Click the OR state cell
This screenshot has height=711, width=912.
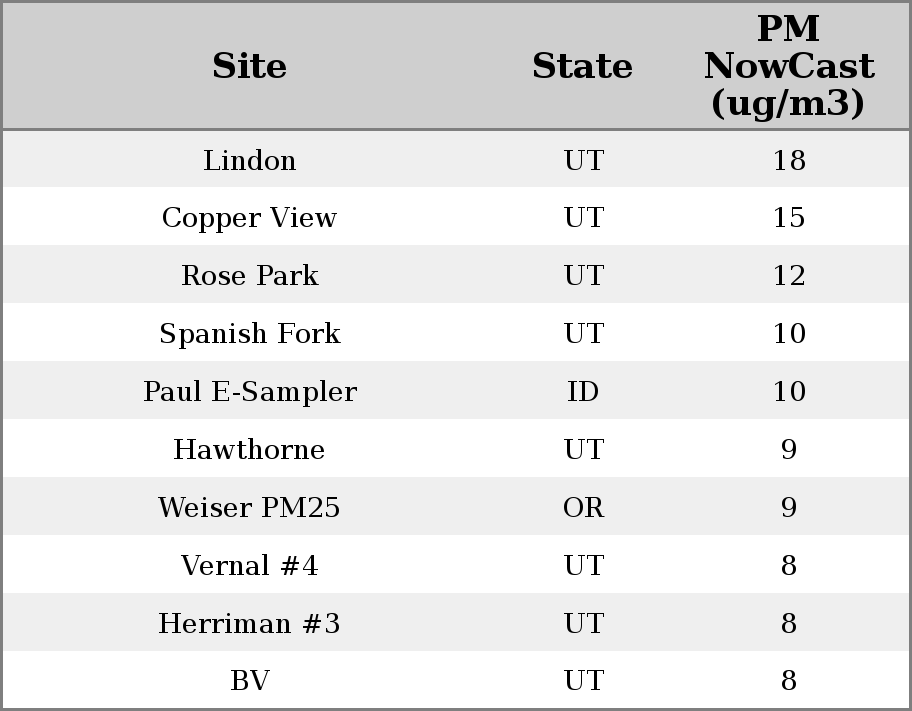(x=583, y=508)
